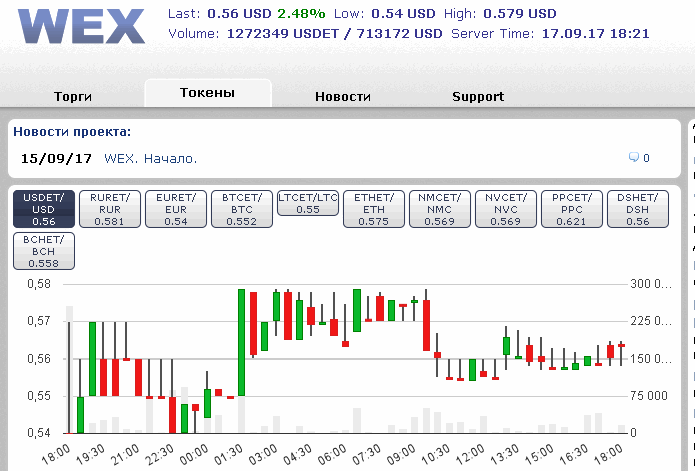Image resolution: width=695 pixels, height=471 pixels.
Task: Select the BCHET/BCH pair button
Action: [x=44, y=251]
